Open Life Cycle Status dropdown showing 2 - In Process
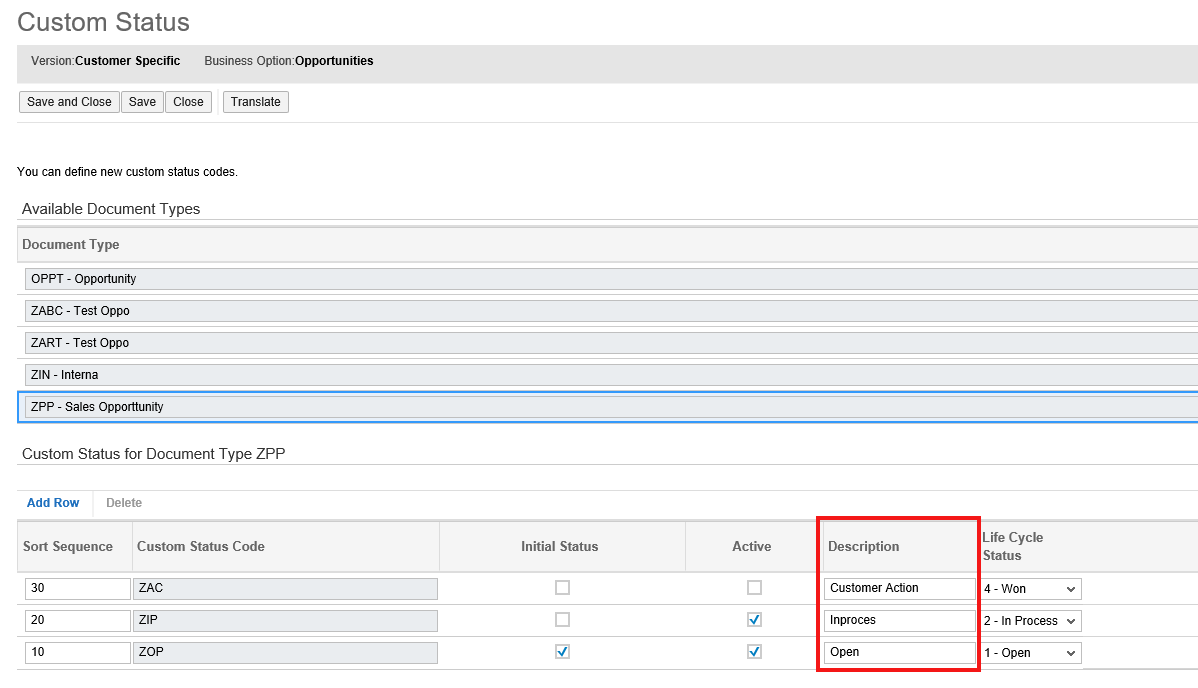1198x688 pixels. click(1031, 621)
